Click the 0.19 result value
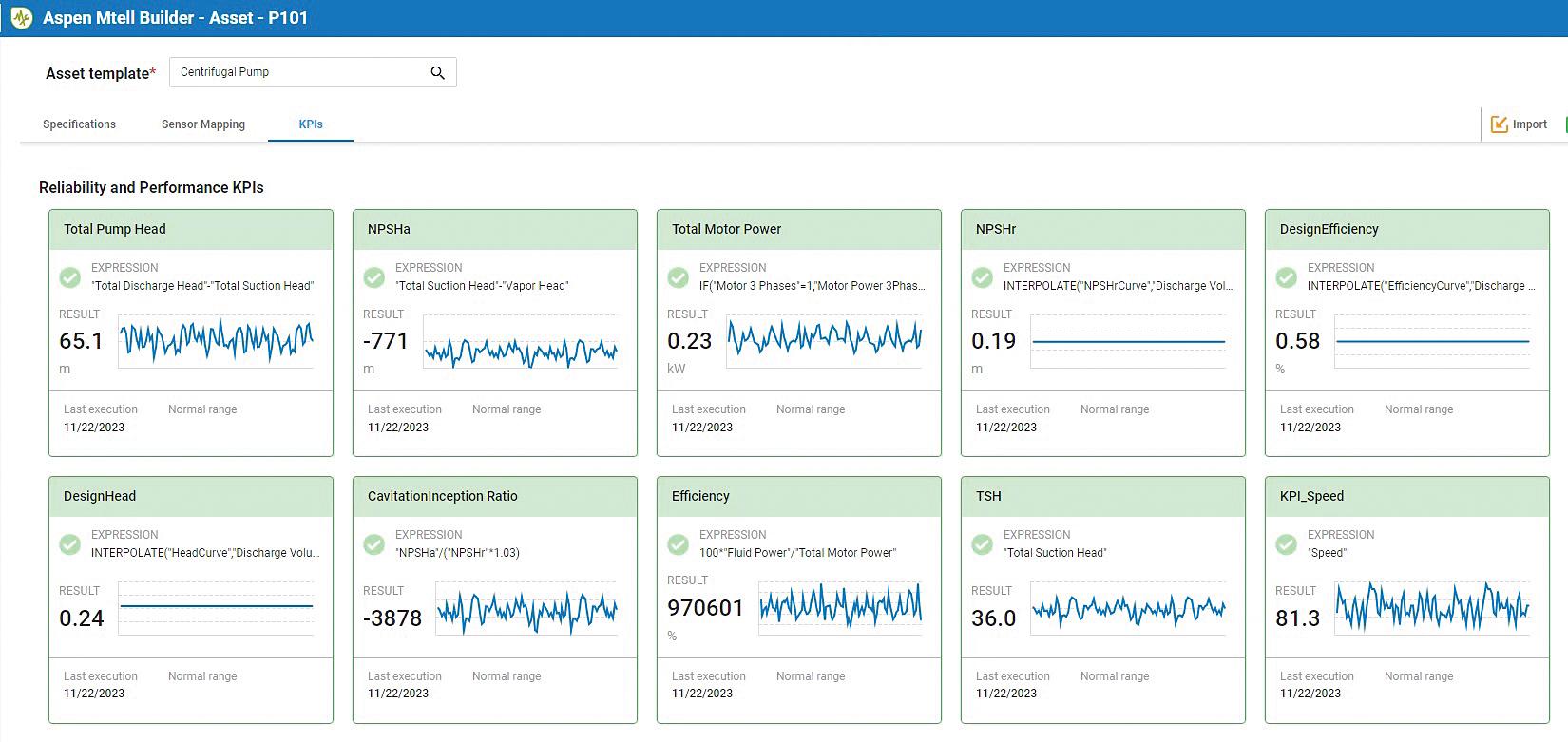Screen dimensions: 1568x742 994,341
